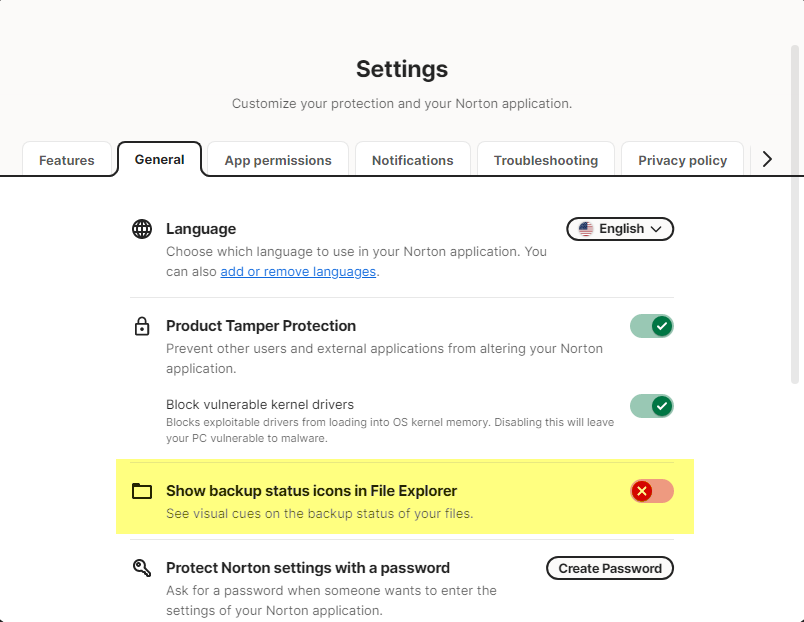Follow the add or remove languages link
804x622 pixels.
(298, 271)
